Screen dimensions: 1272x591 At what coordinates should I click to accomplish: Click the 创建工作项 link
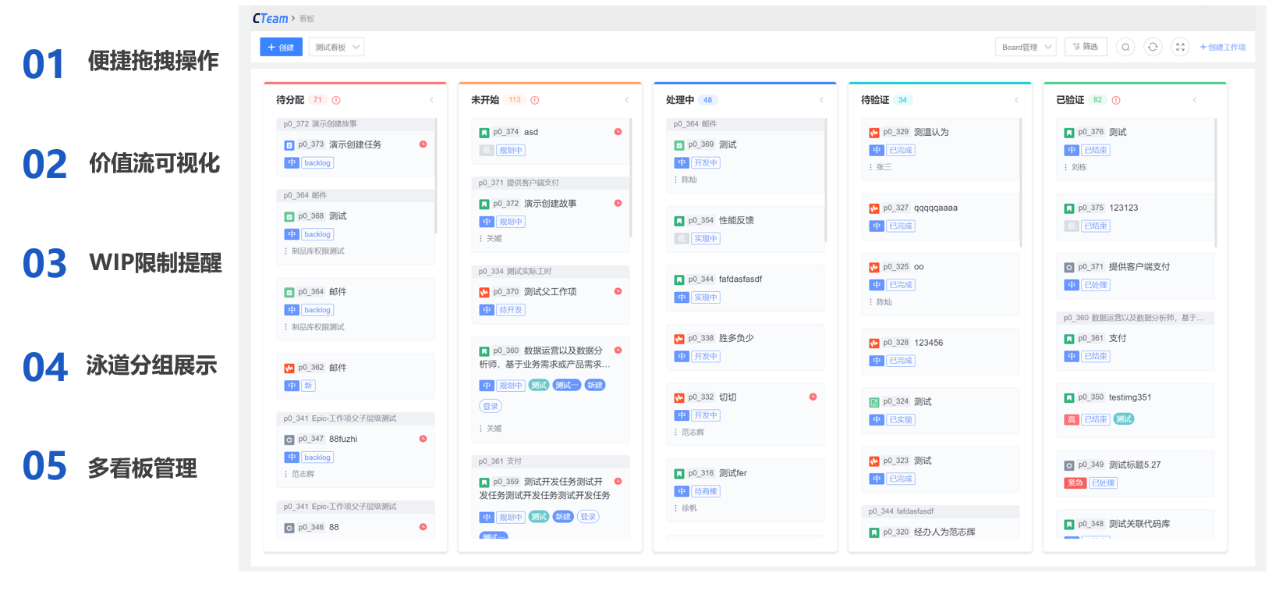click(1223, 47)
